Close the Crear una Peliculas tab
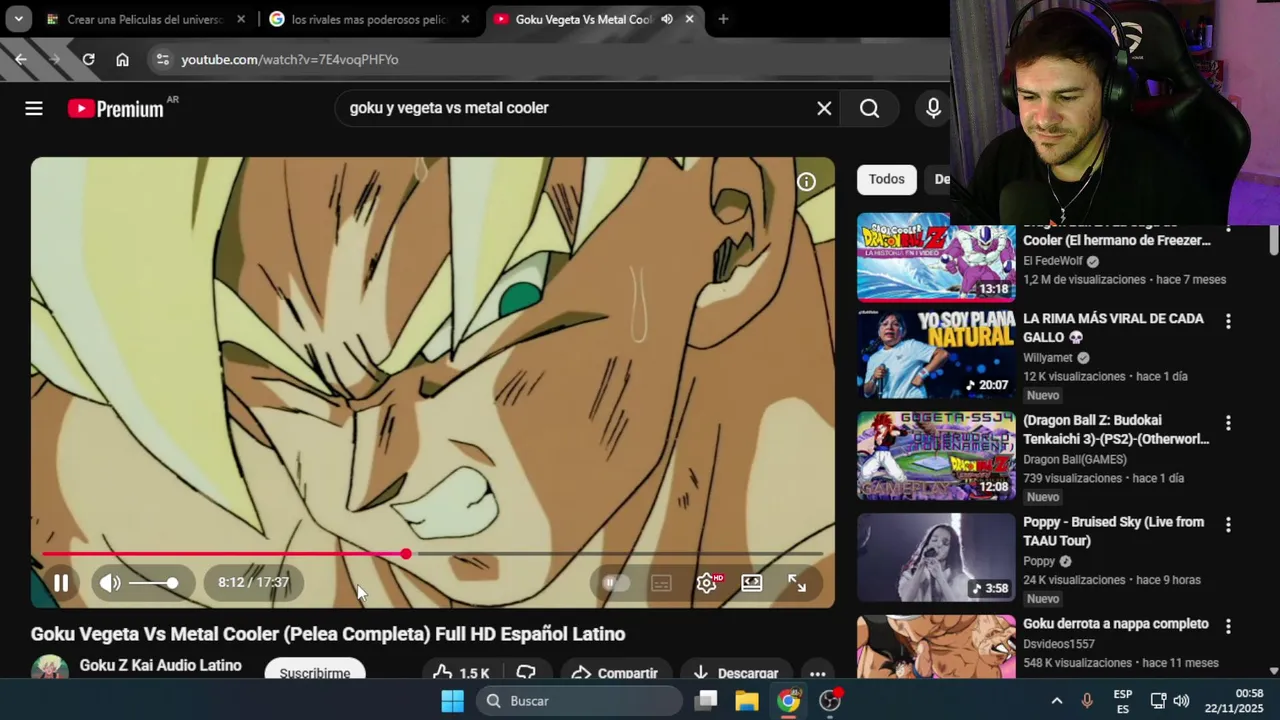 [x=241, y=19]
